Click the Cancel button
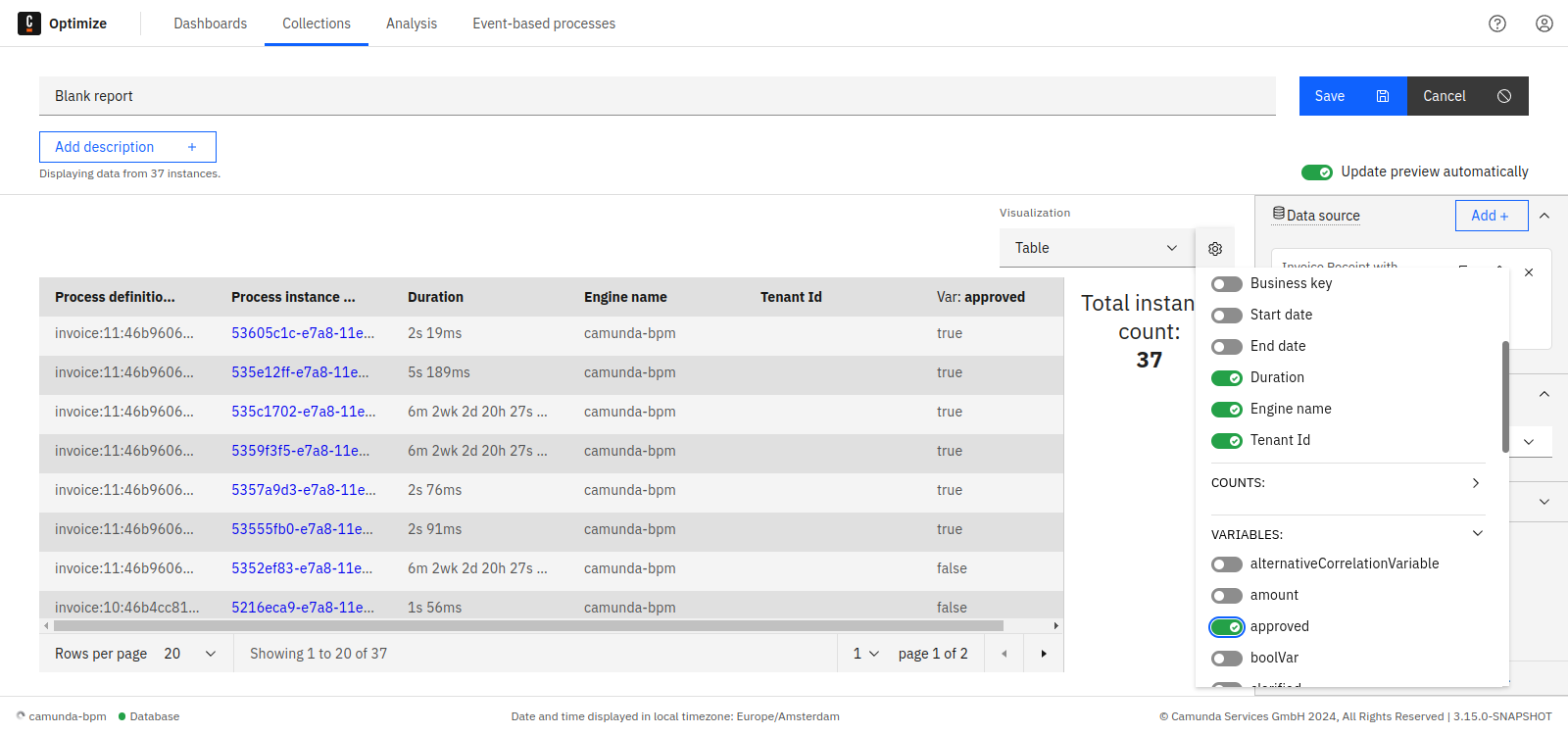The image size is (1568, 735). point(1468,96)
